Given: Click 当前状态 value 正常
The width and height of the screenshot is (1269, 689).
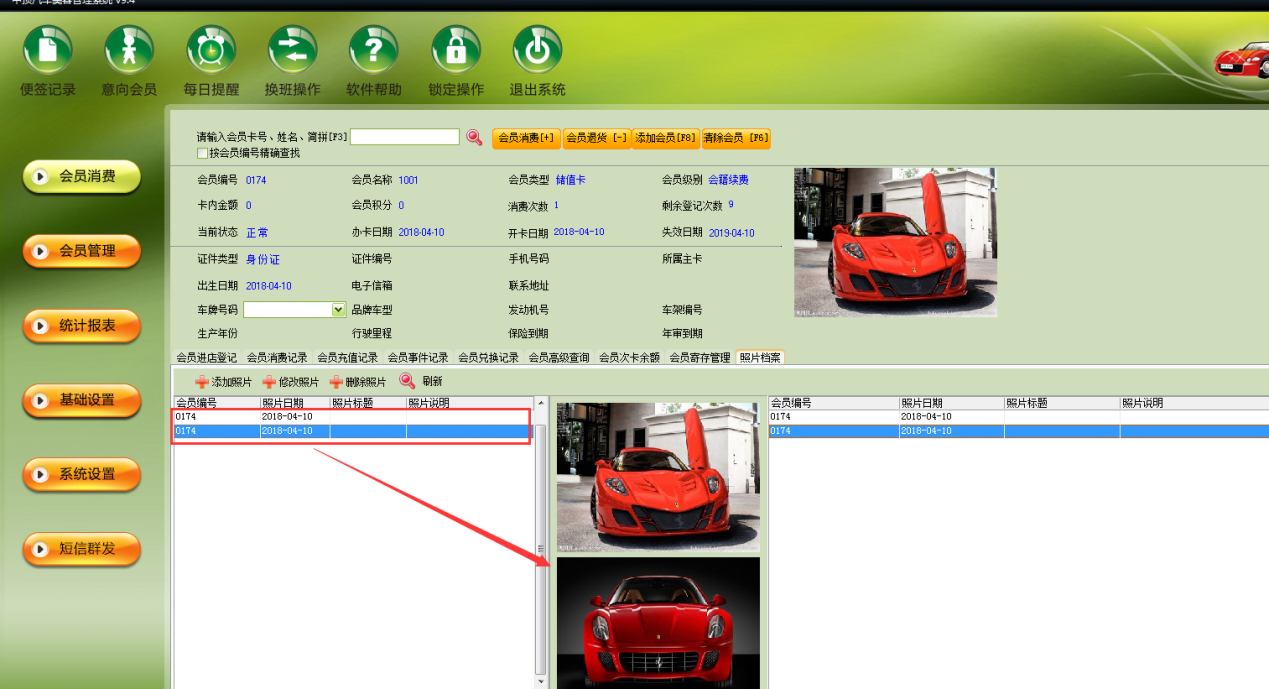Looking at the screenshot, I should pos(257,233).
